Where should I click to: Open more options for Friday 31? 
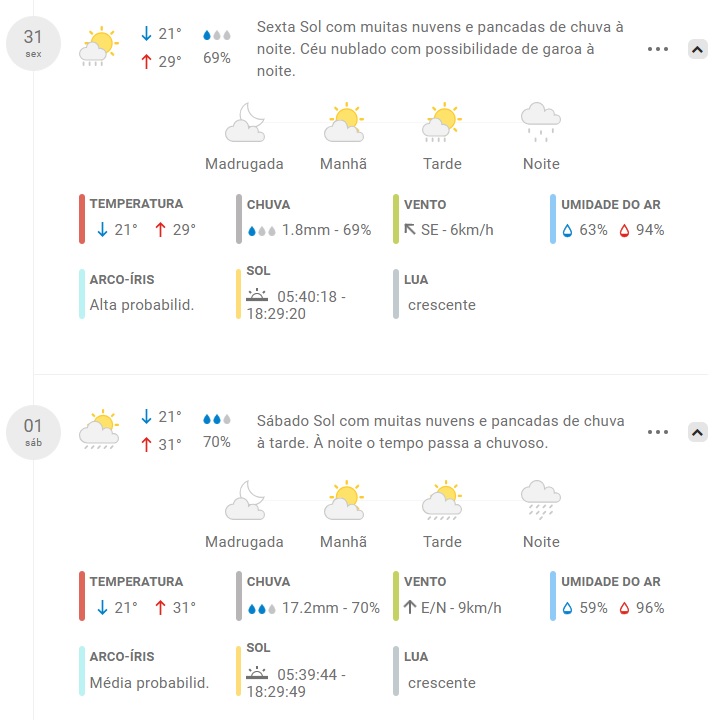657,48
